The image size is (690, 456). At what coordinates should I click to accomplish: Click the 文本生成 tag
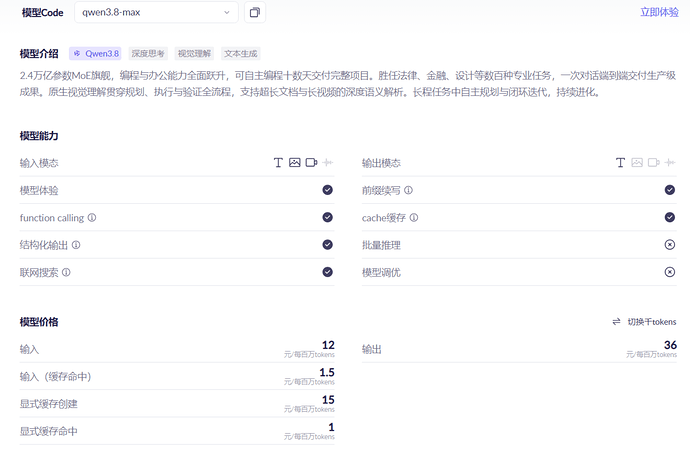(x=240, y=54)
